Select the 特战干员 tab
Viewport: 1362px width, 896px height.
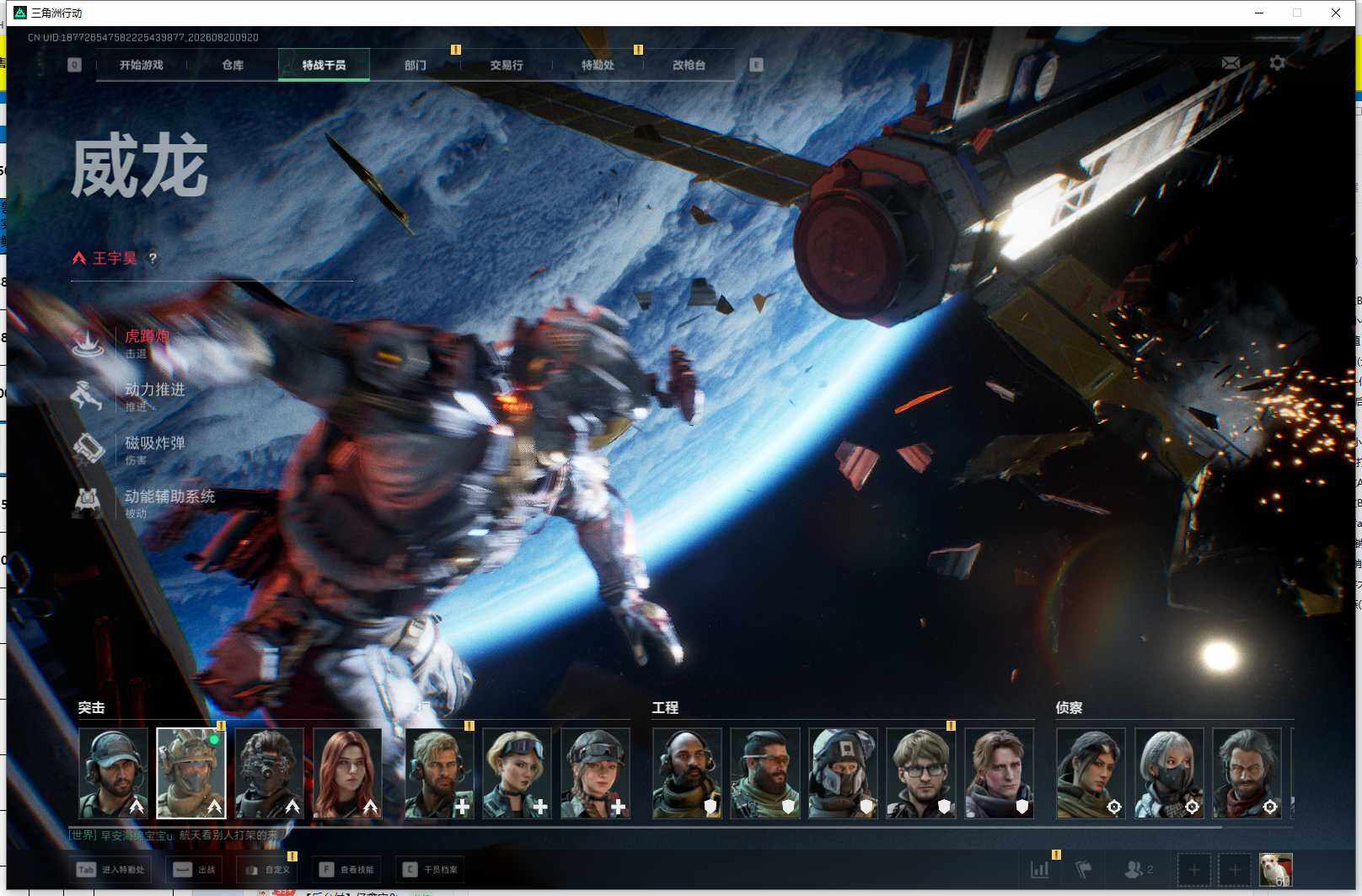coord(324,65)
